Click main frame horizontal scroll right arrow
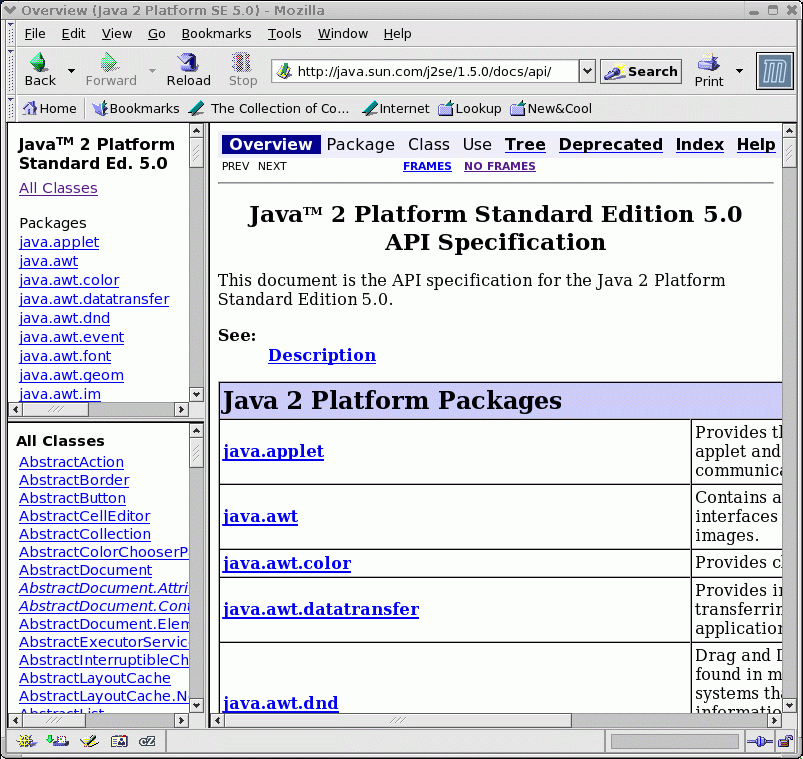 pyautogui.click(x=774, y=720)
